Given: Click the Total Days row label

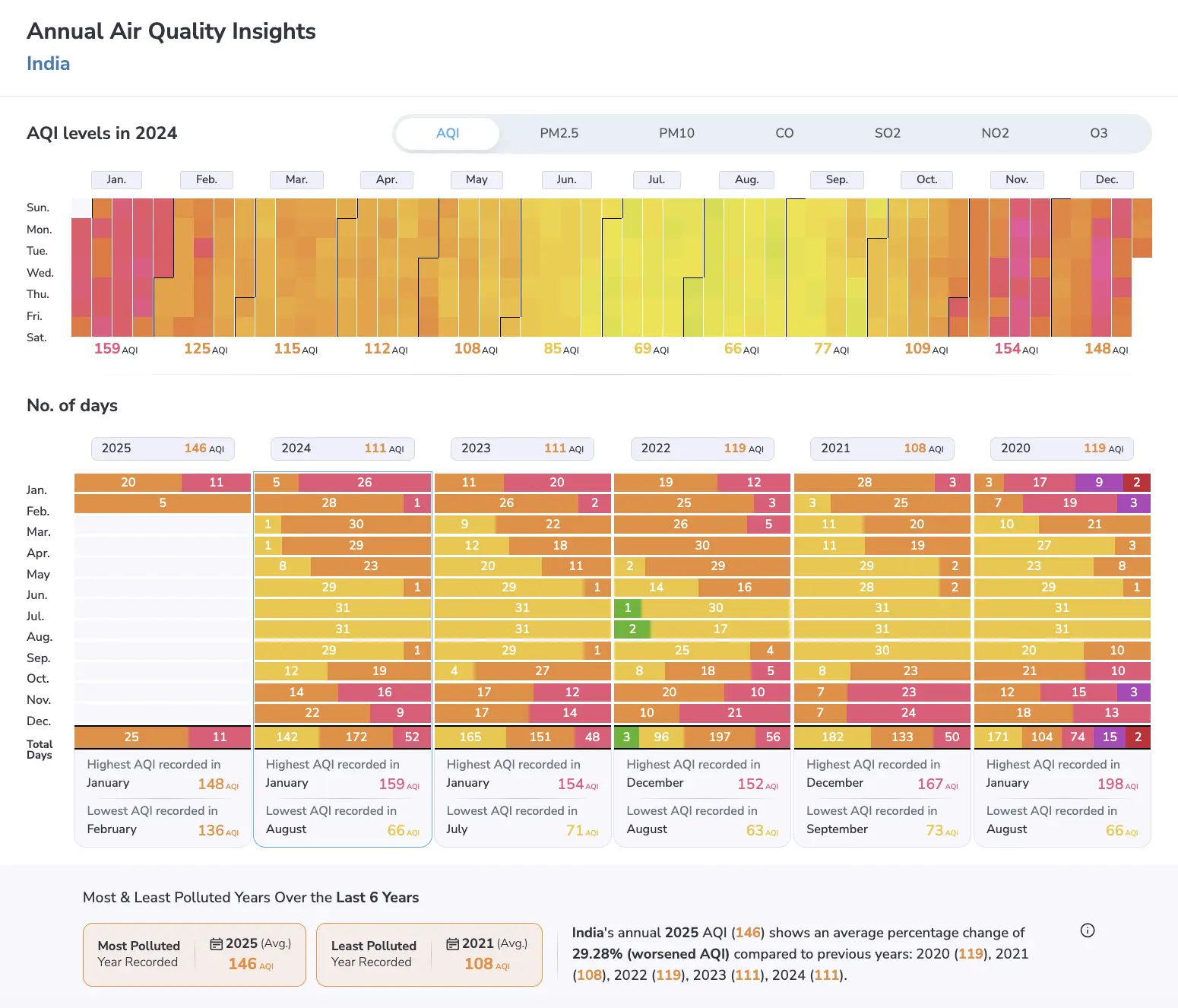Looking at the screenshot, I should point(40,749).
